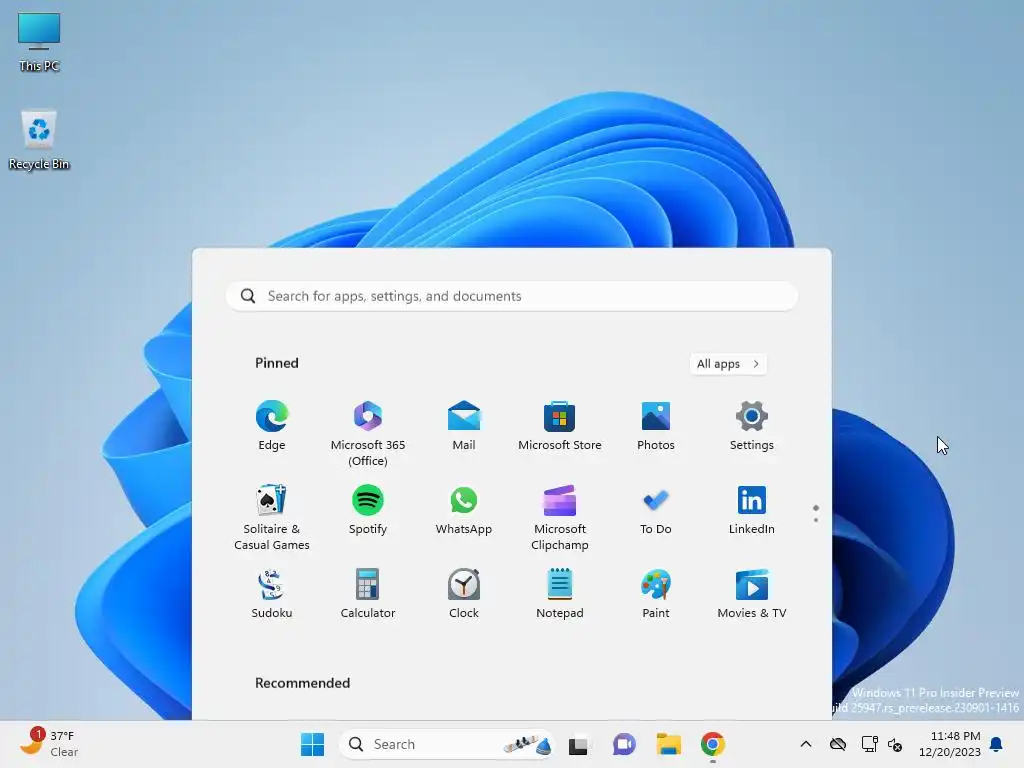Open the weather widget showing 37°F Clear

coord(49,743)
